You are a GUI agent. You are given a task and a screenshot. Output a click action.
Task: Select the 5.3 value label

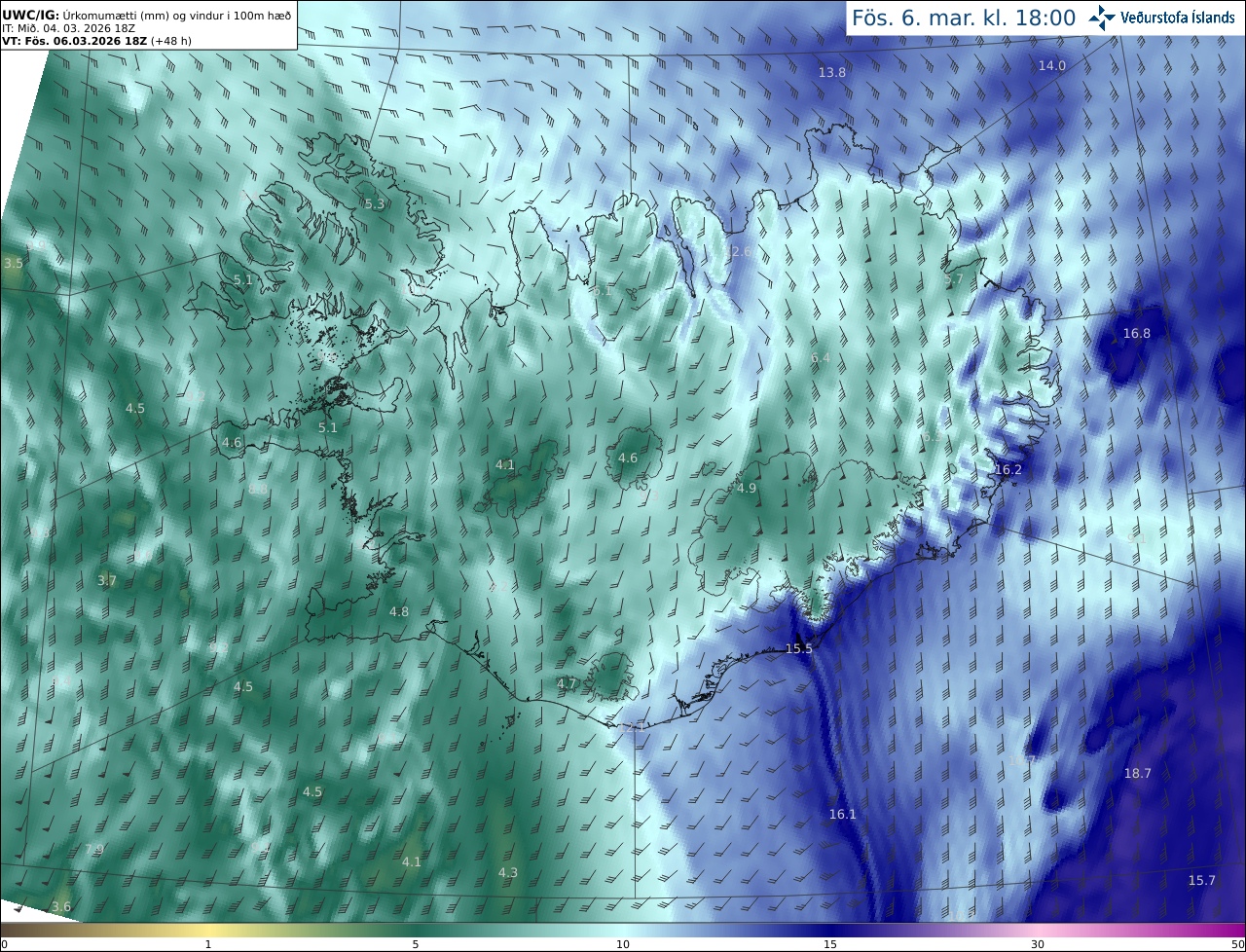pyautogui.click(x=374, y=204)
